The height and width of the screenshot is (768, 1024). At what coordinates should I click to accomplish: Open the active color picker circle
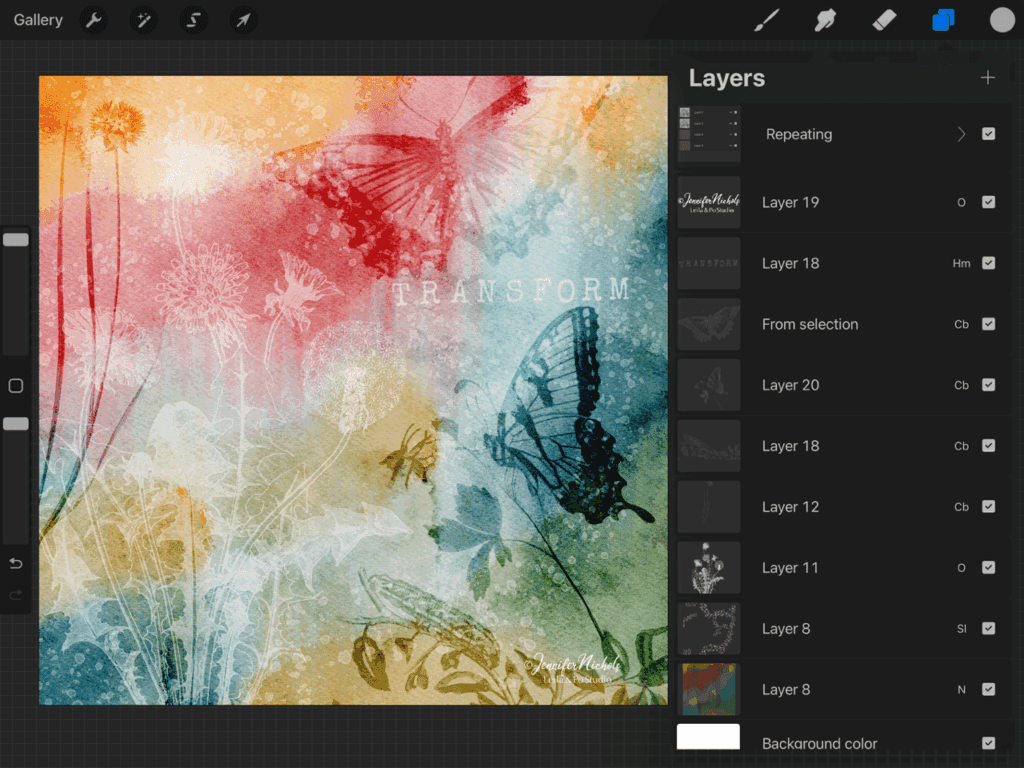[1002, 20]
